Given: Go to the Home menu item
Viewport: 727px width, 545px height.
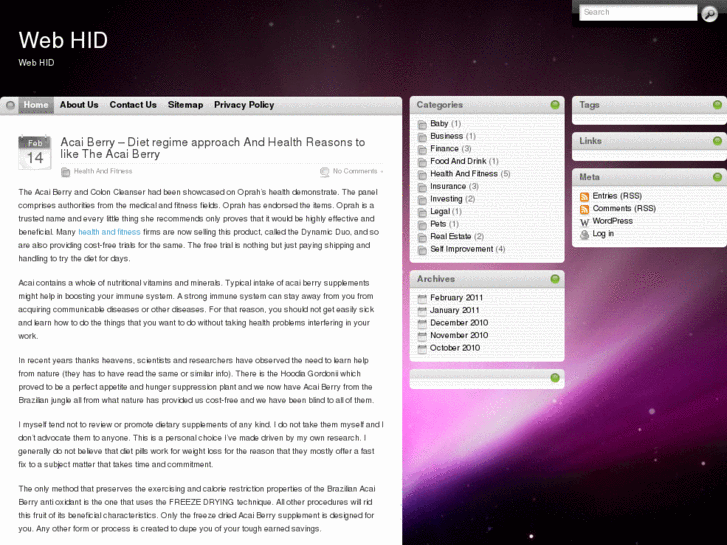Looking at the screenshot, I should tap(36, 105).
